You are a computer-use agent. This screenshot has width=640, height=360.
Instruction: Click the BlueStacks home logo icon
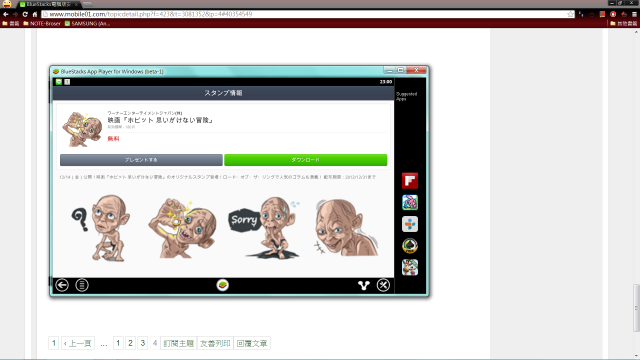[x=222, y=285]
